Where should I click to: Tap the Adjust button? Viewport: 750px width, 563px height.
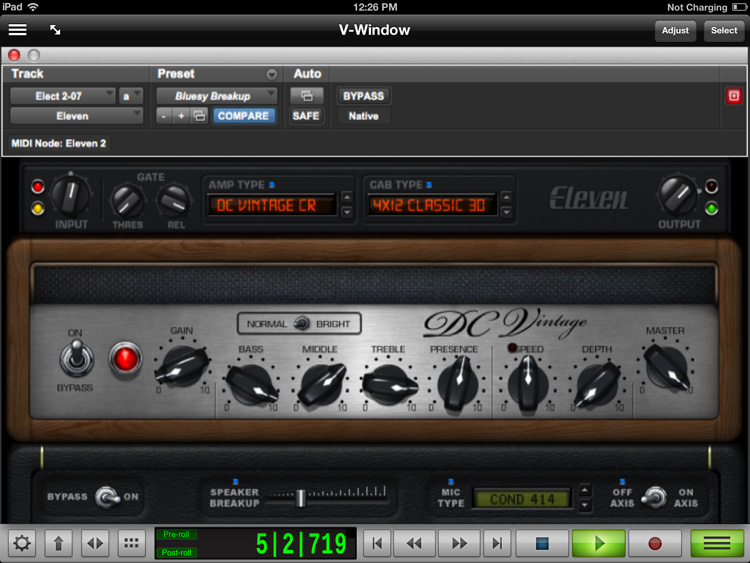(675, 31)
